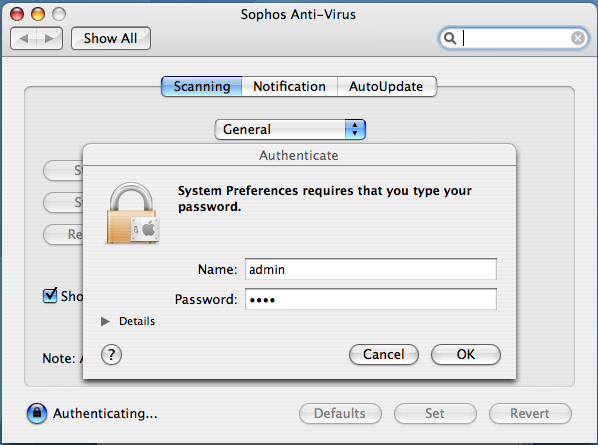The height and width of the screenshot is (445, 598).
Task: Click into the Password field
Action: tap(371, 299)
